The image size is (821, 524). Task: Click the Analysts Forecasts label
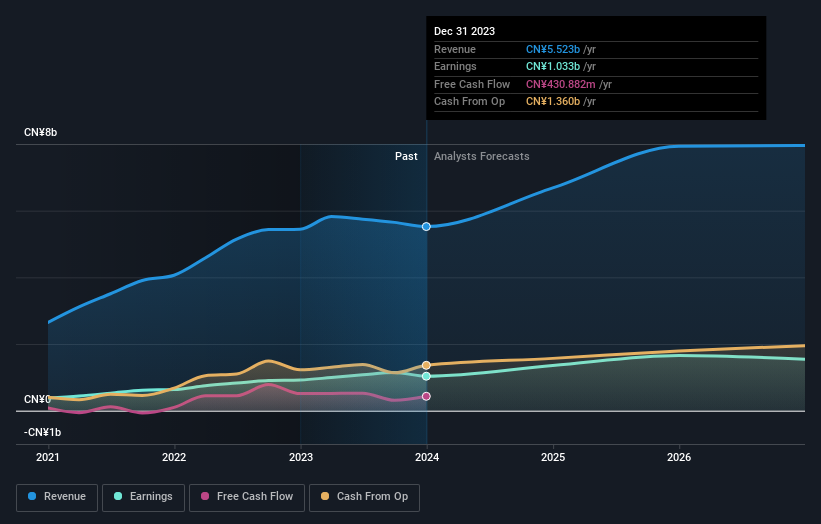481,156
